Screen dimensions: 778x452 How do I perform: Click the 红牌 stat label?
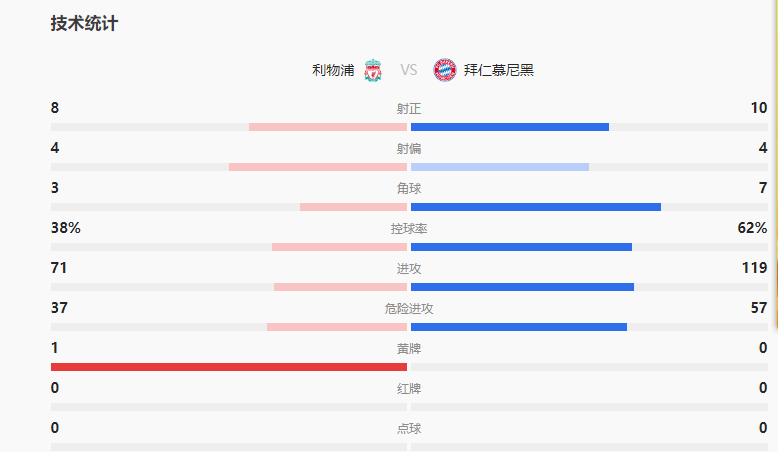point(408,389)
